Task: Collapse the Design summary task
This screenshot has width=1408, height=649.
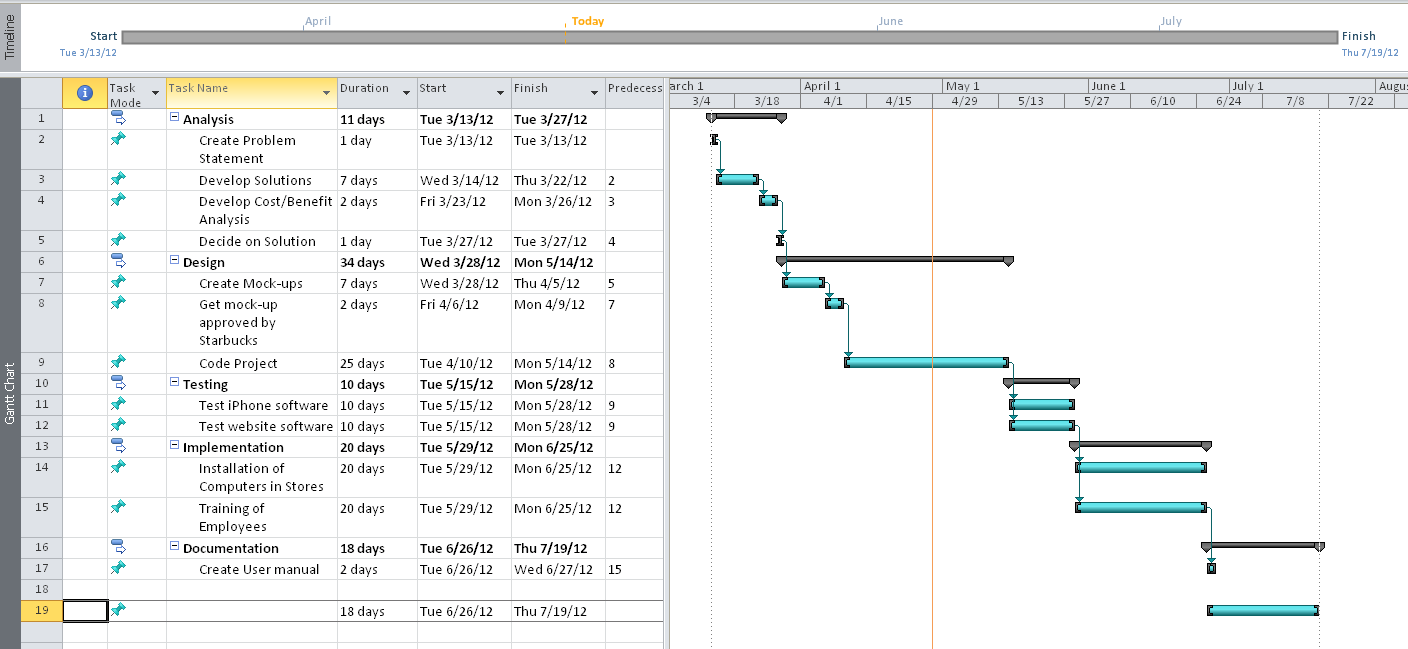Action: pyautogui.click(x=175, y=261)
